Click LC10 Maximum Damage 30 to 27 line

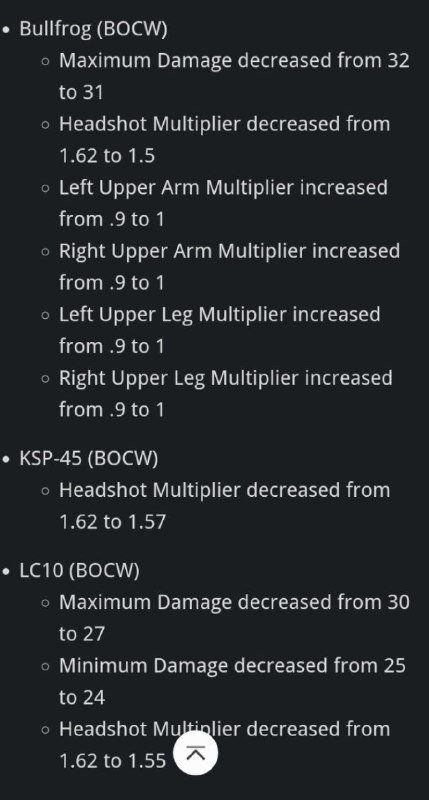[x=234, y=618]
